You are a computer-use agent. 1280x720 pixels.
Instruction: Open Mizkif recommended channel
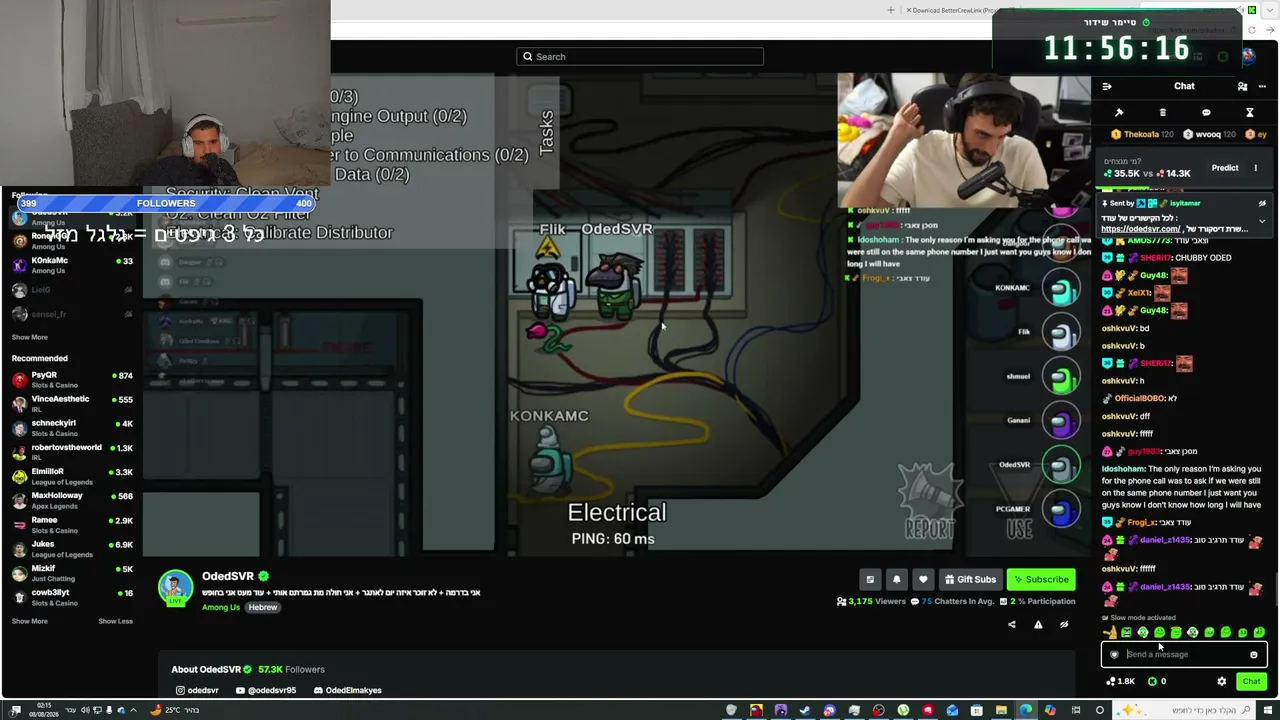(72, 573)
